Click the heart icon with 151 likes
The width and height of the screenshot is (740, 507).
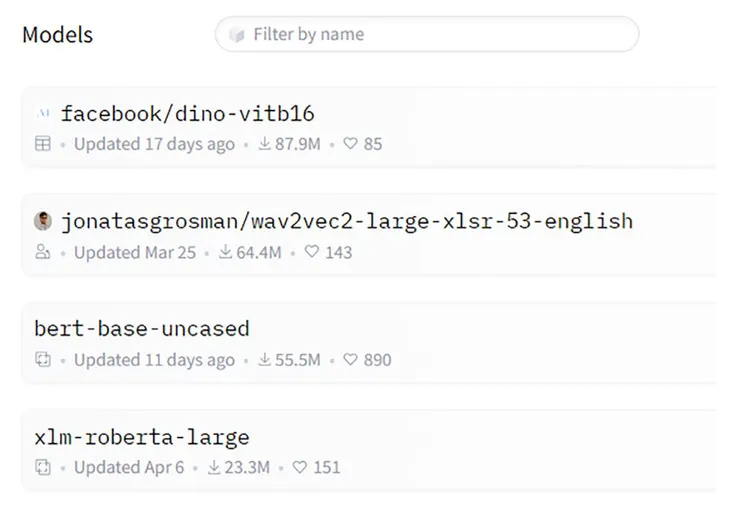click(299, 467)
